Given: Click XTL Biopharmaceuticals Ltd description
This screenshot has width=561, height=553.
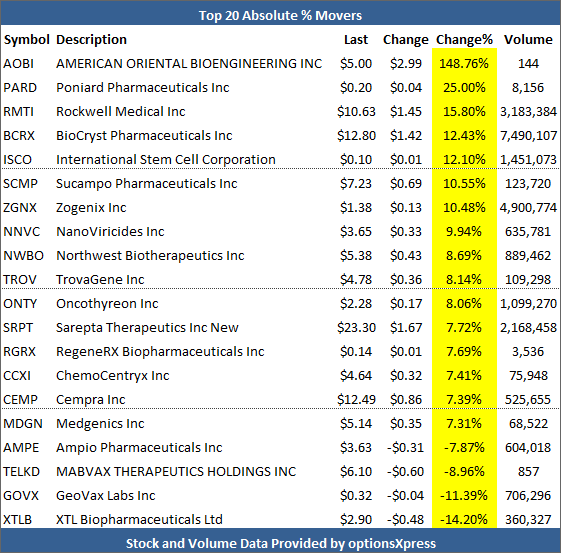Looking at the screenshot, I should 139,519.
